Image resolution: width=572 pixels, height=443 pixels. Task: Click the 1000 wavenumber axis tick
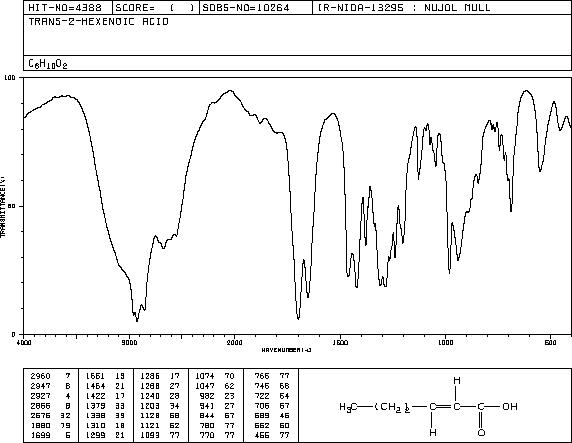click(x=445, y=342)
